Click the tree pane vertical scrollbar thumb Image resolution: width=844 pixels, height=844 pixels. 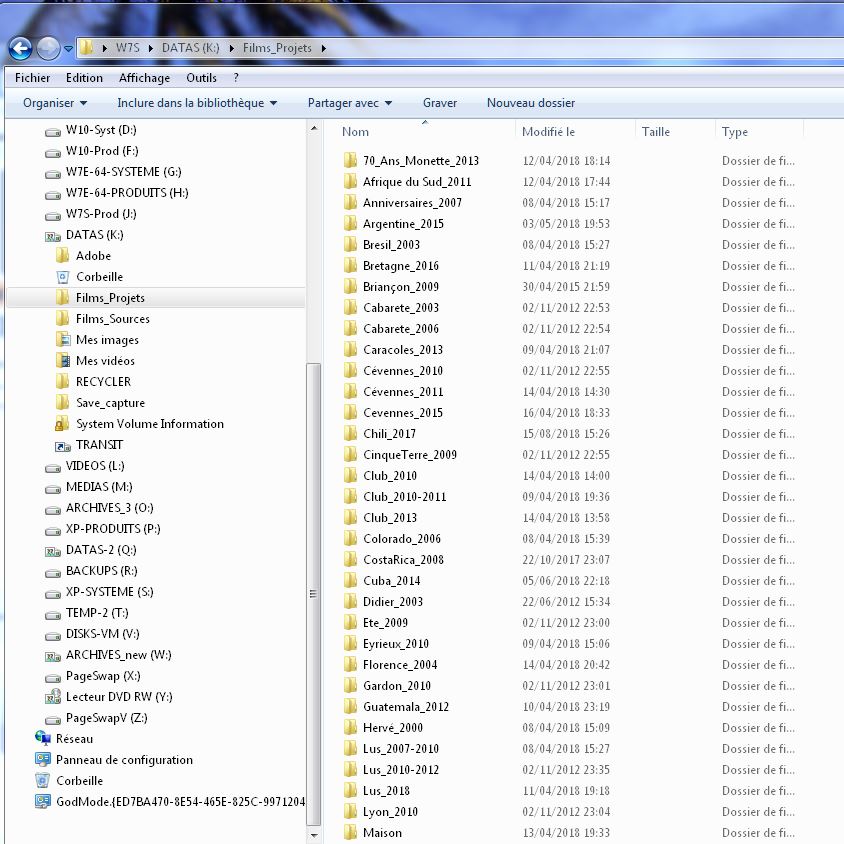[314, 594]
